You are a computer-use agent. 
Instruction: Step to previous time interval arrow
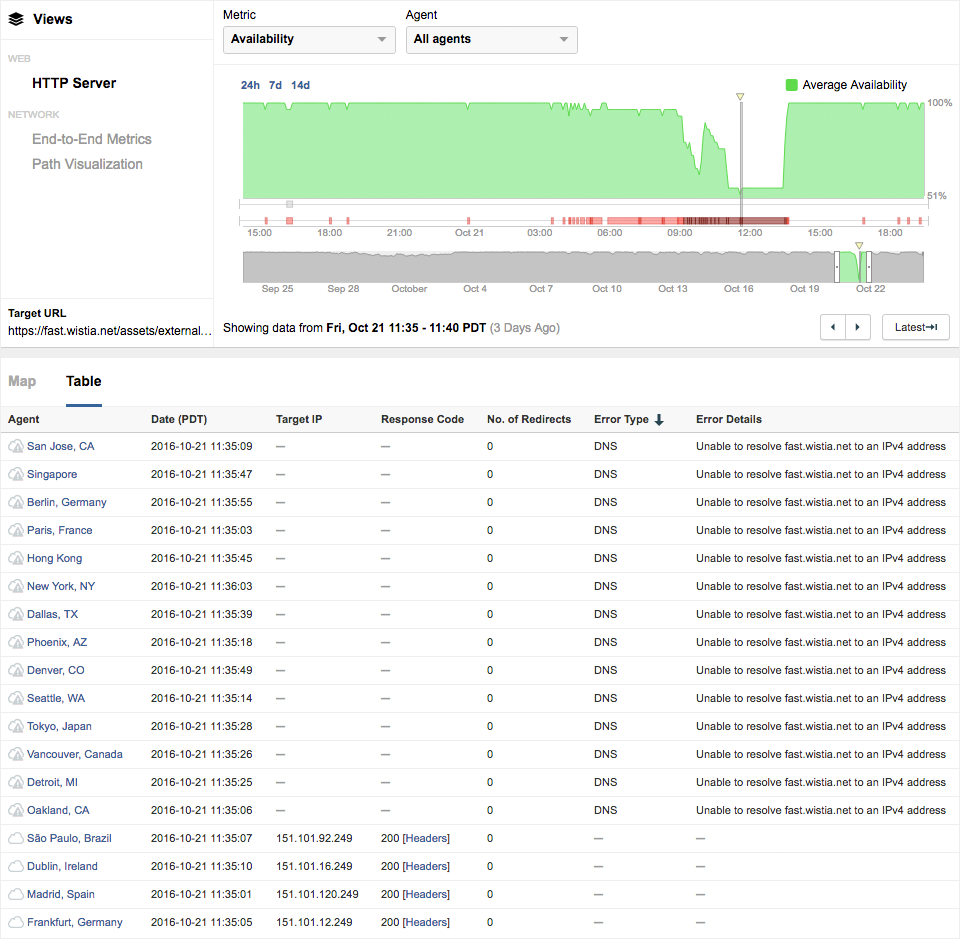pyautogui.click(x=833, y=327)
